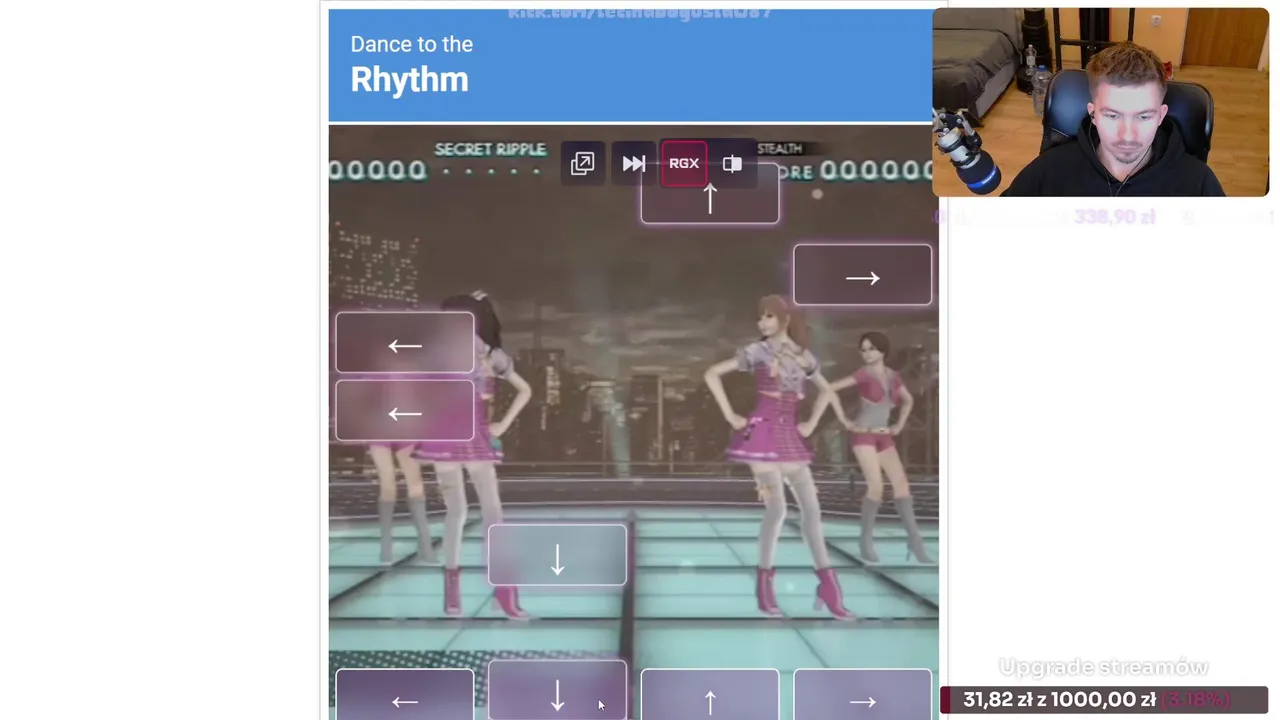The image size is (1280, 720).
Task: Click the skip-forward icon in overlay toolbar
Action: [634, 163]
